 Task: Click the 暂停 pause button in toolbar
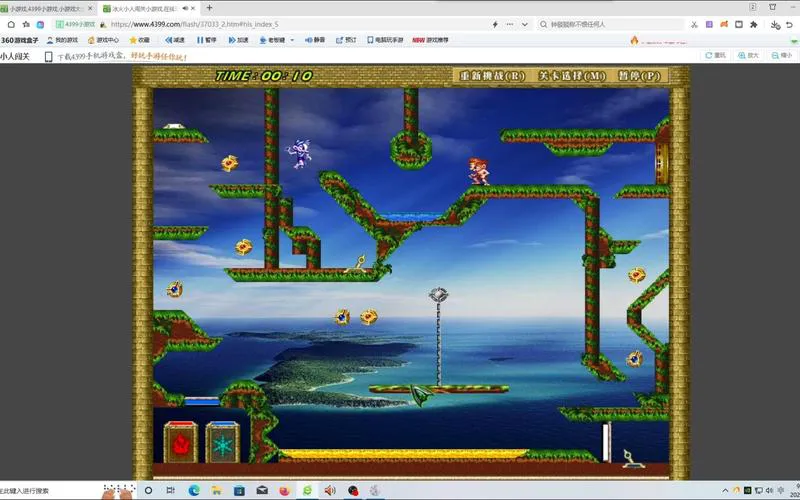207,40
